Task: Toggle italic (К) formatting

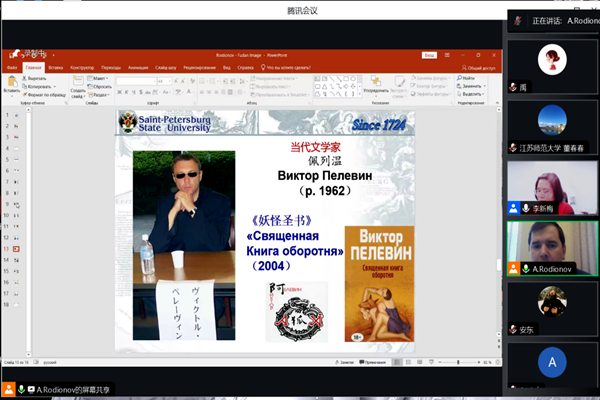Action: pos(127,92)
